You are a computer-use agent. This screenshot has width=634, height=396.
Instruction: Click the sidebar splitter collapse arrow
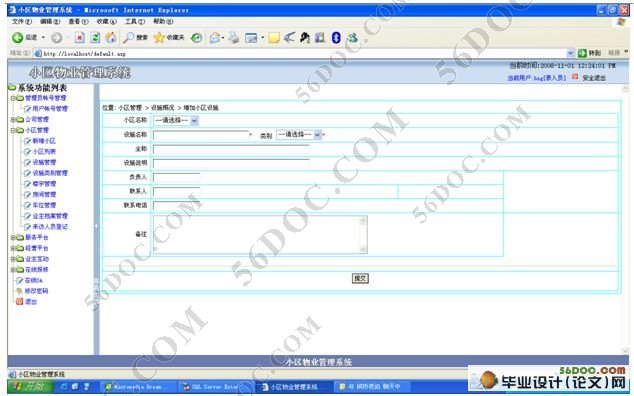tap(96, 226)
